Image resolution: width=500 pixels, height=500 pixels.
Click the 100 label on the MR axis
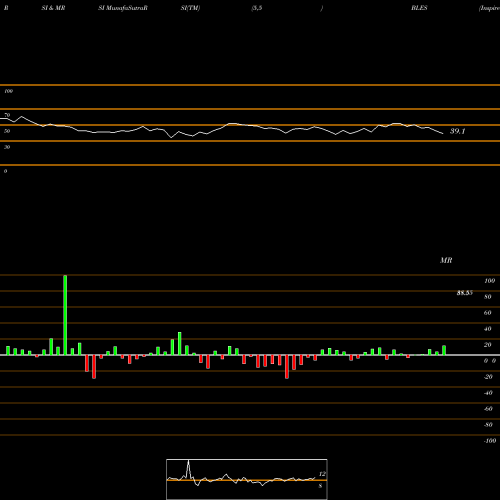[x=489, y=281]
